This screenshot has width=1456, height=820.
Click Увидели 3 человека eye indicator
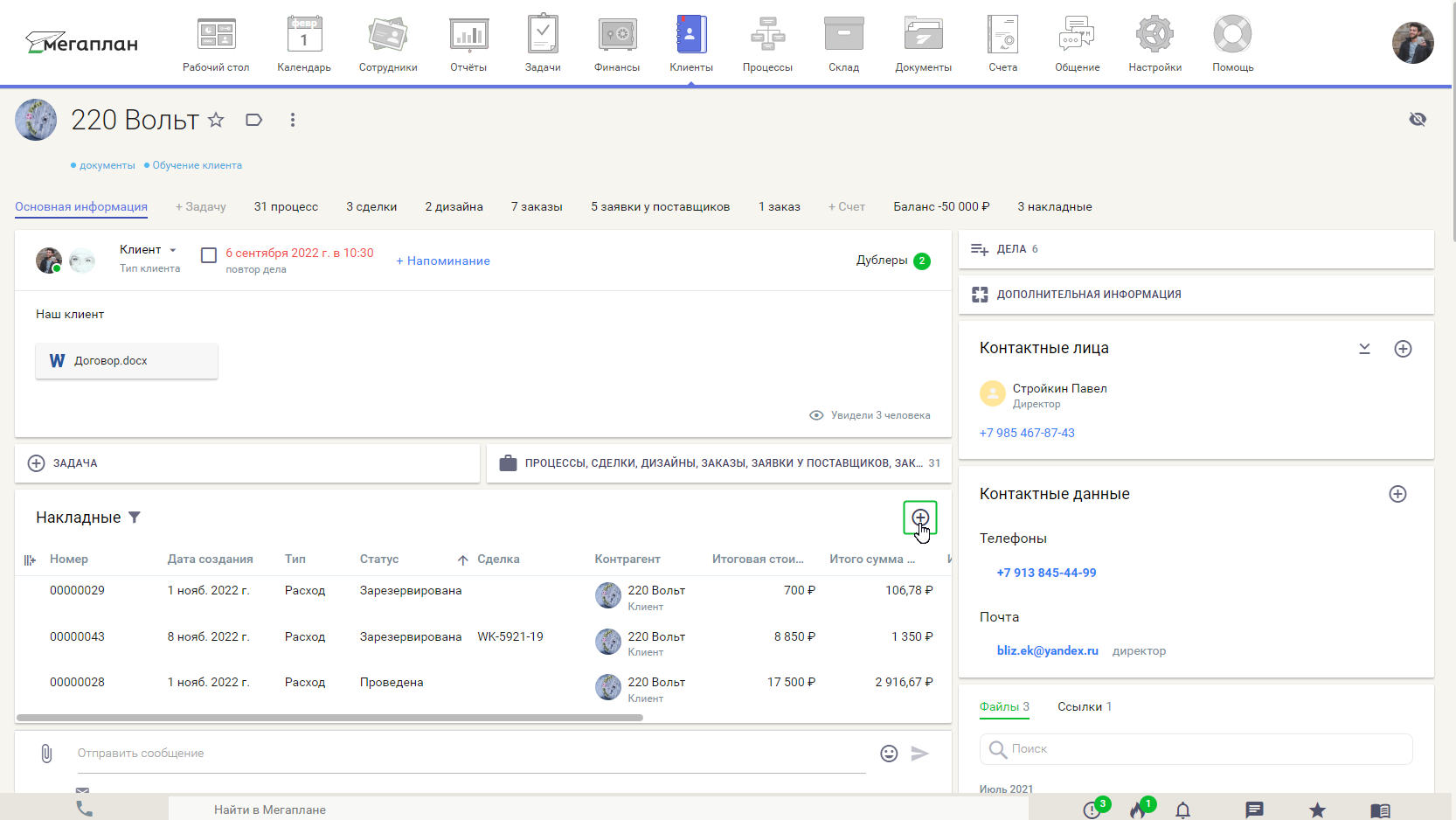[x=870, y=415]
